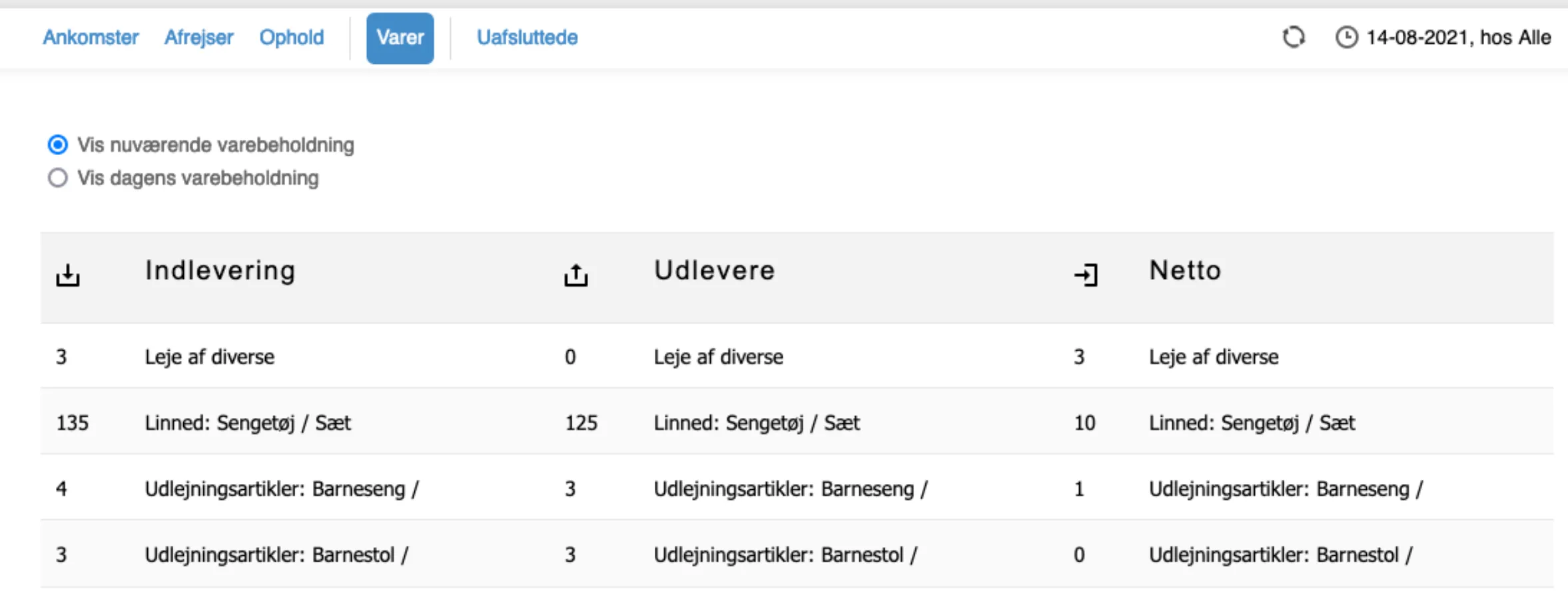Click the Udlevere column header
This screenshot has width=1568, height=599.
point(714,271)
